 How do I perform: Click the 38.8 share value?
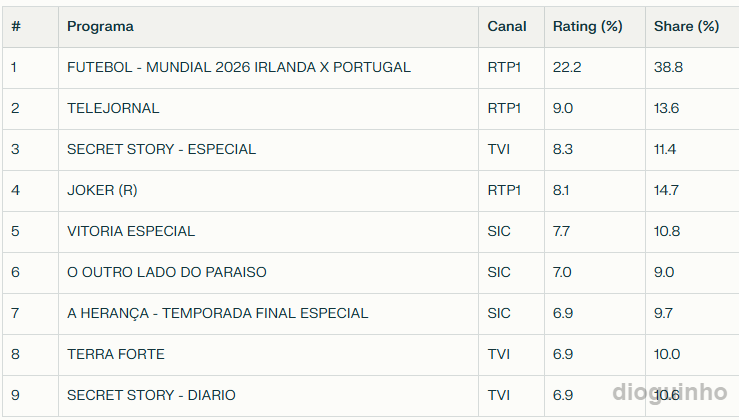tap(668, 68)
